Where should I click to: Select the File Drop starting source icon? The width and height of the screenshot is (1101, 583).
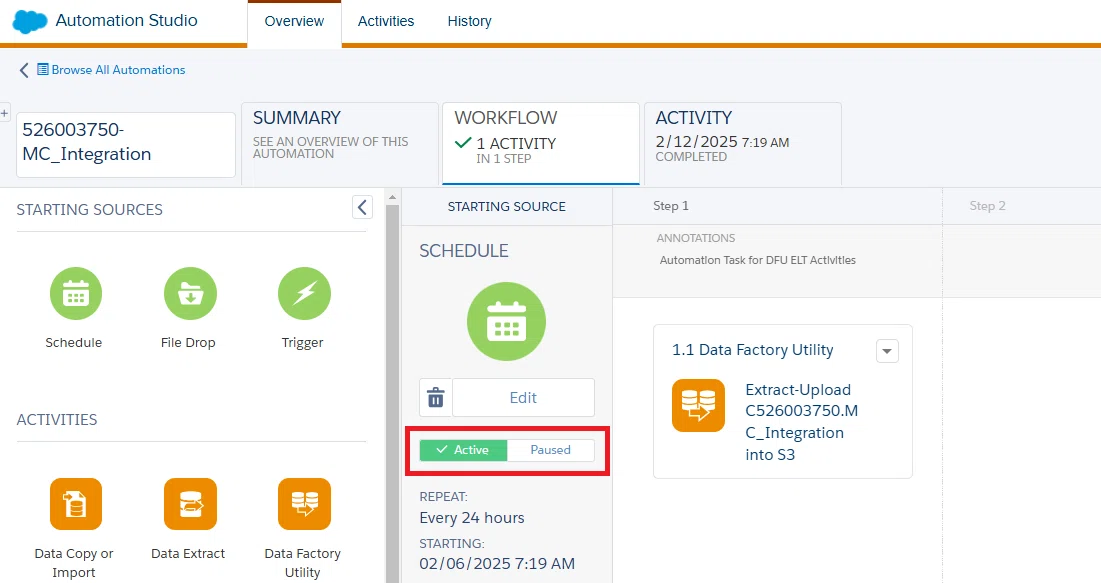coord(190,294)
